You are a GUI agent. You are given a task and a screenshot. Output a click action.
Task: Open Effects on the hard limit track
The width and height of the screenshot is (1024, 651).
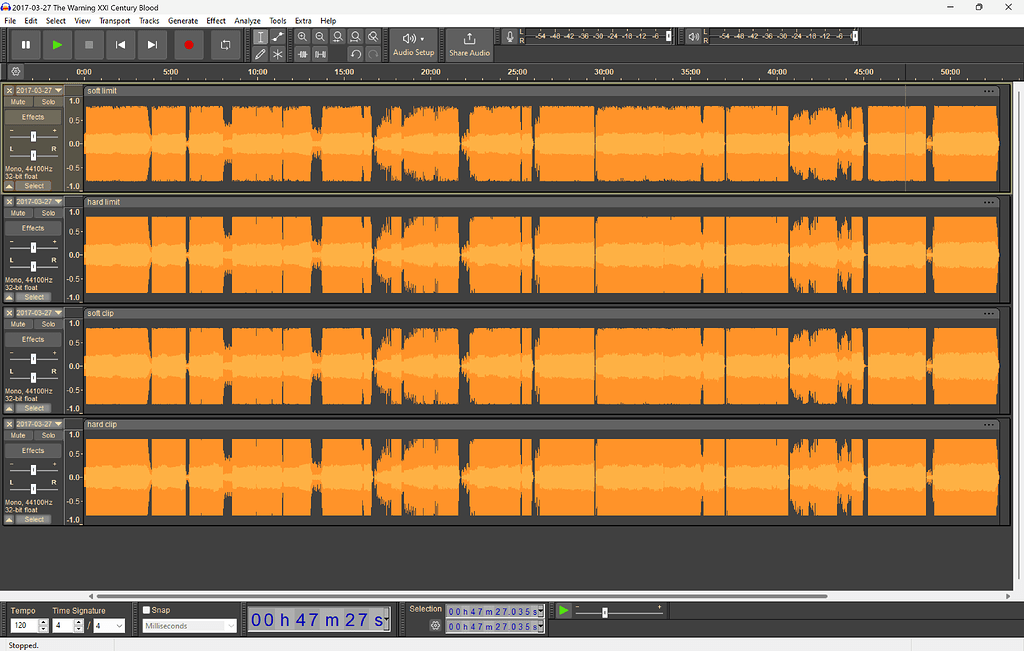pyautogui.click(x=31, y=227)
